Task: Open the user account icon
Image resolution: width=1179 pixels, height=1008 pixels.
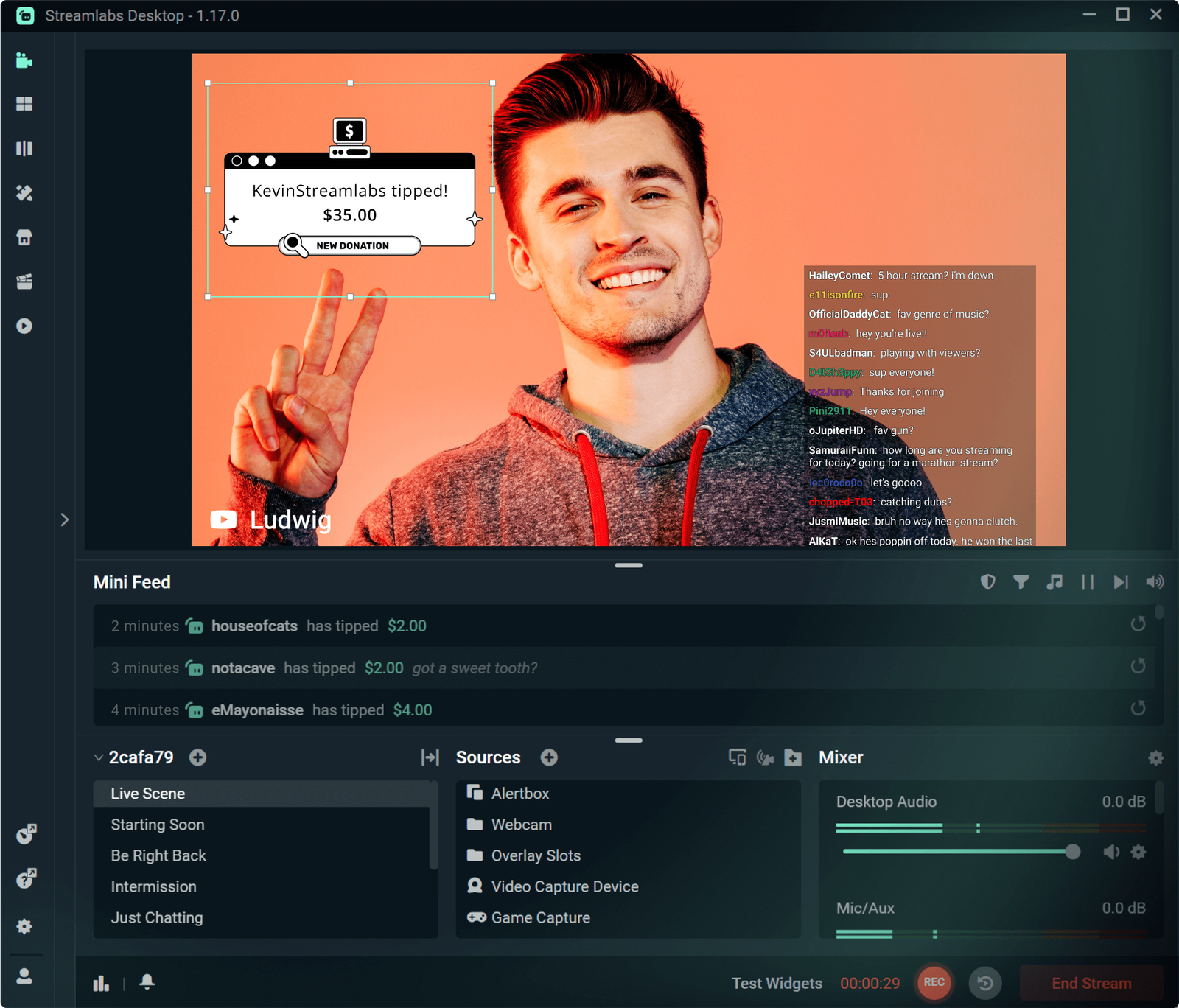Action: coord(24,976)
